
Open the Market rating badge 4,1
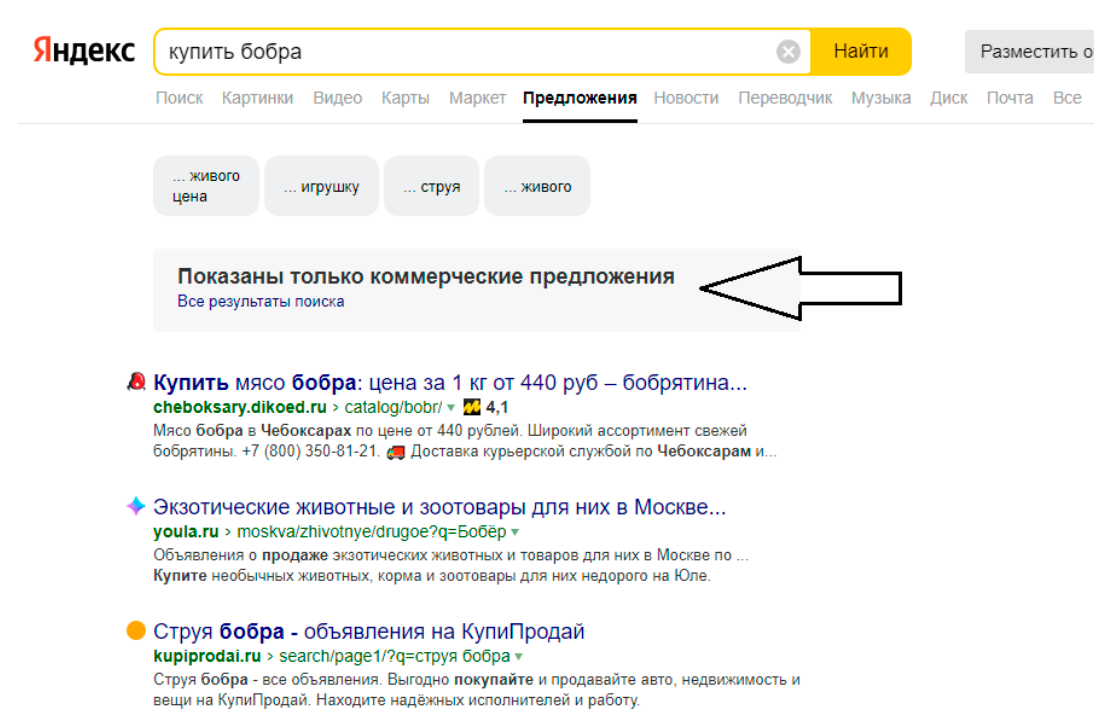[x=486, y=407]
